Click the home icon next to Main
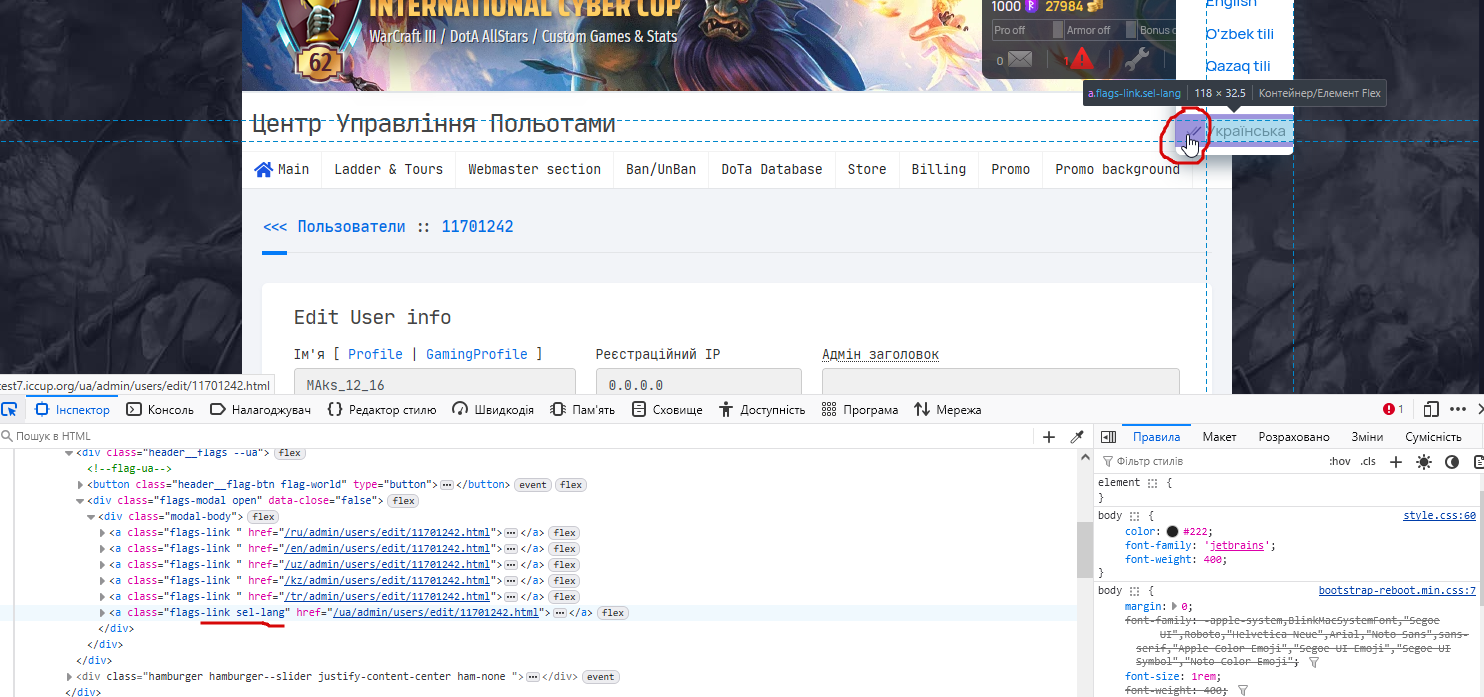1484x697 pixels. click(264, 169)
